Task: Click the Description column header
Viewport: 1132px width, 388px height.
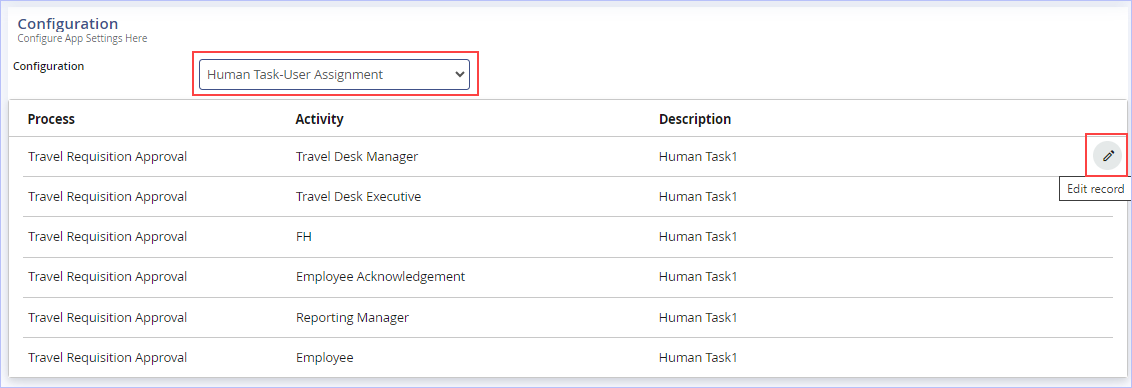Action: 695,119
